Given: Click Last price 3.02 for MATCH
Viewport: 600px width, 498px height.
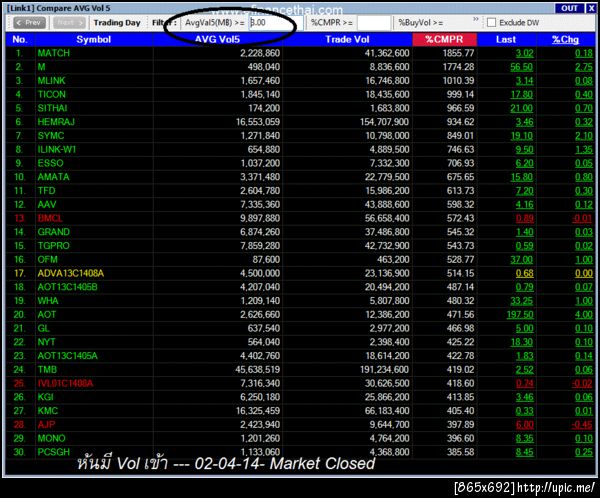Looking at the screenshot, I should [524, 53].
